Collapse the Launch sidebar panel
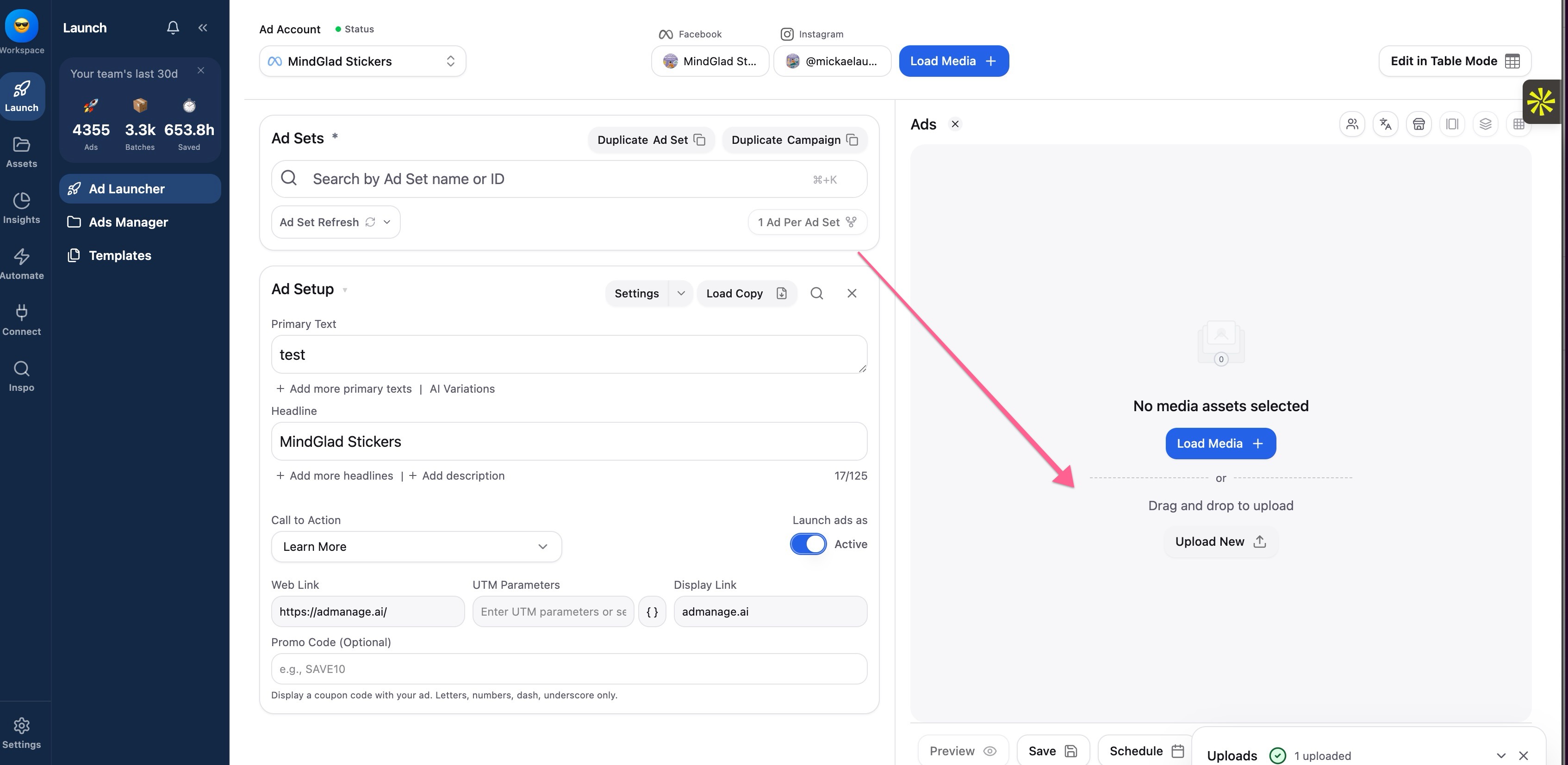Screen dimensions: 1568x765 [203, 27]
